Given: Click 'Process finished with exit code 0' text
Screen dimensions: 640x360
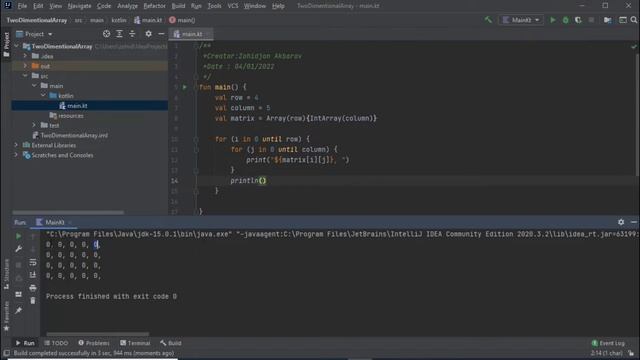Looking at the screenshot, I should (111, 296).
